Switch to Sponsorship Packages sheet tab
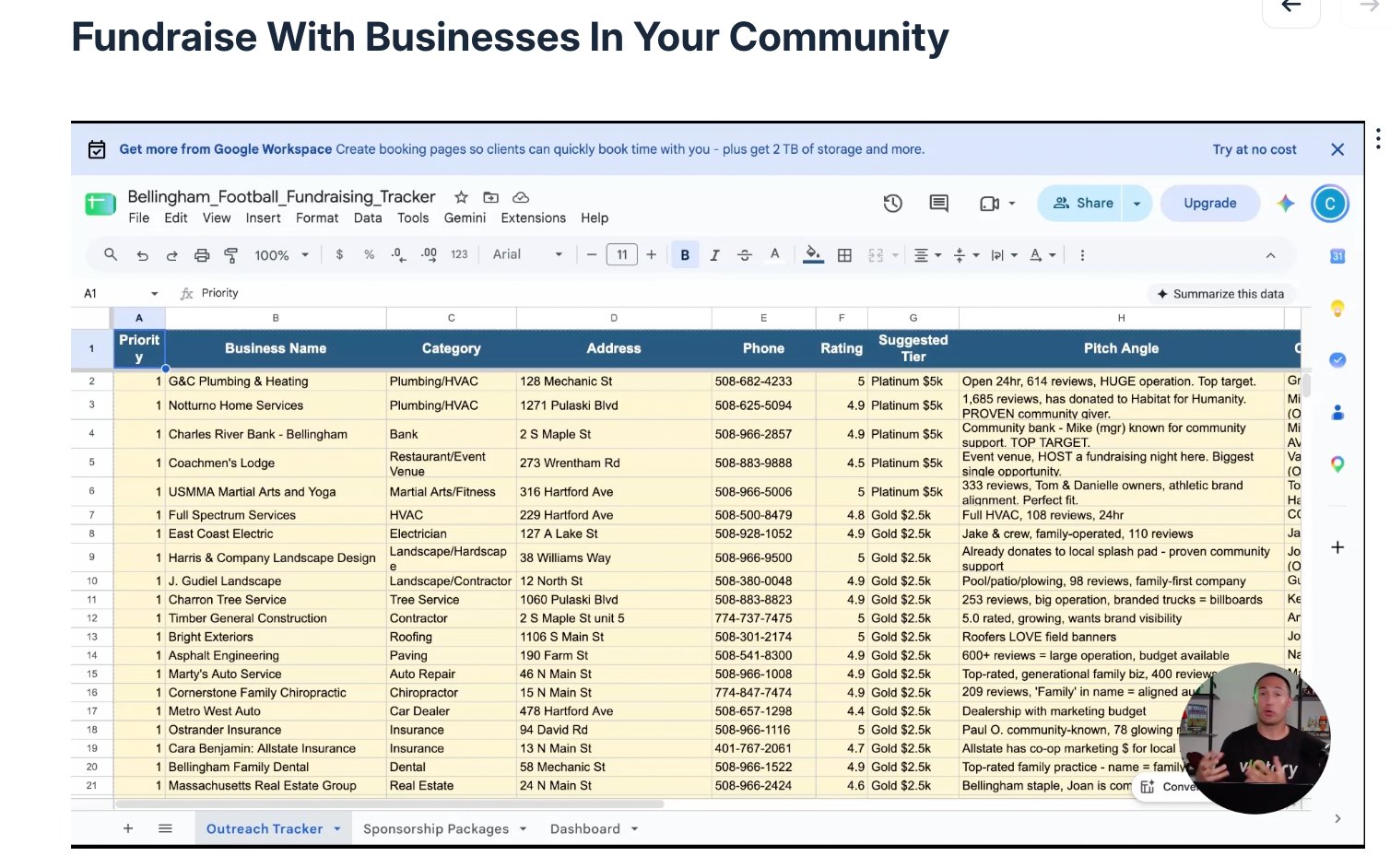Image resolution: width=1390 pixels, height=868 pixels. [x=436, y=828]
